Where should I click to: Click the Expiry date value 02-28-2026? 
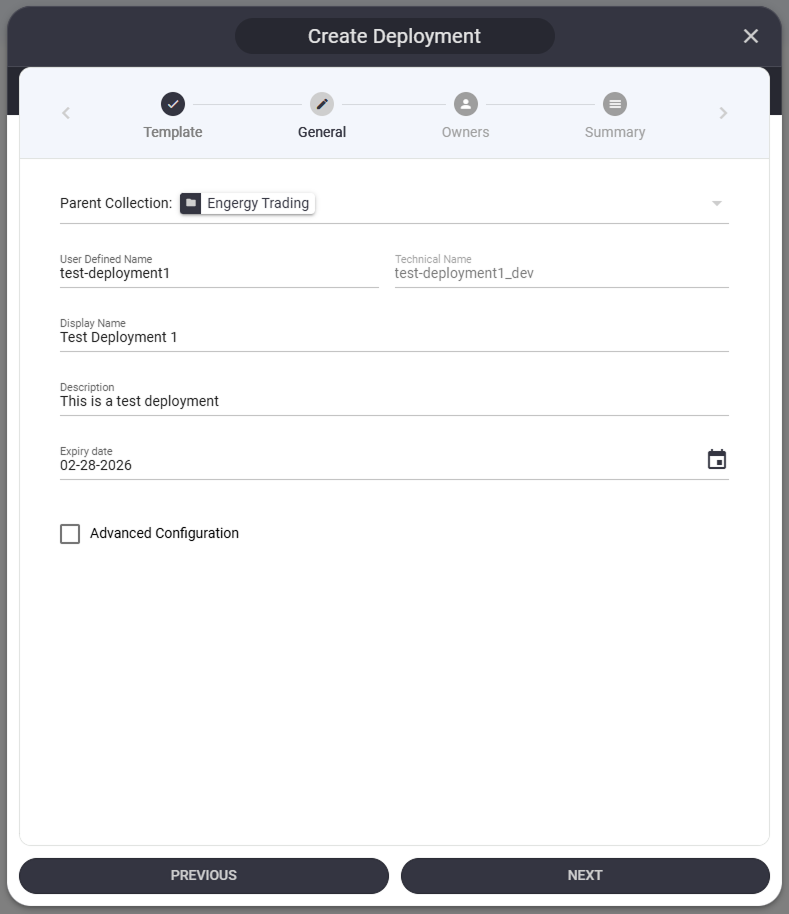tap(97, 465)
